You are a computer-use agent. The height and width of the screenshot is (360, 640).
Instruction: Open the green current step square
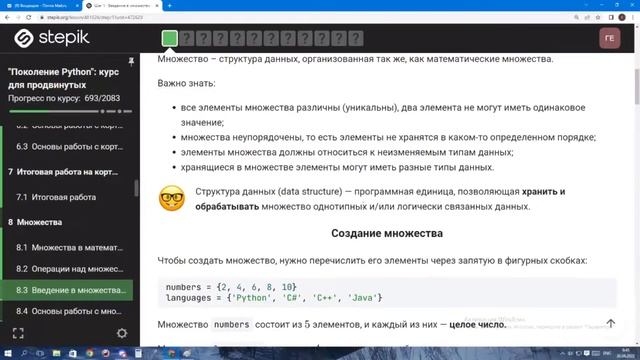(169, 38)
